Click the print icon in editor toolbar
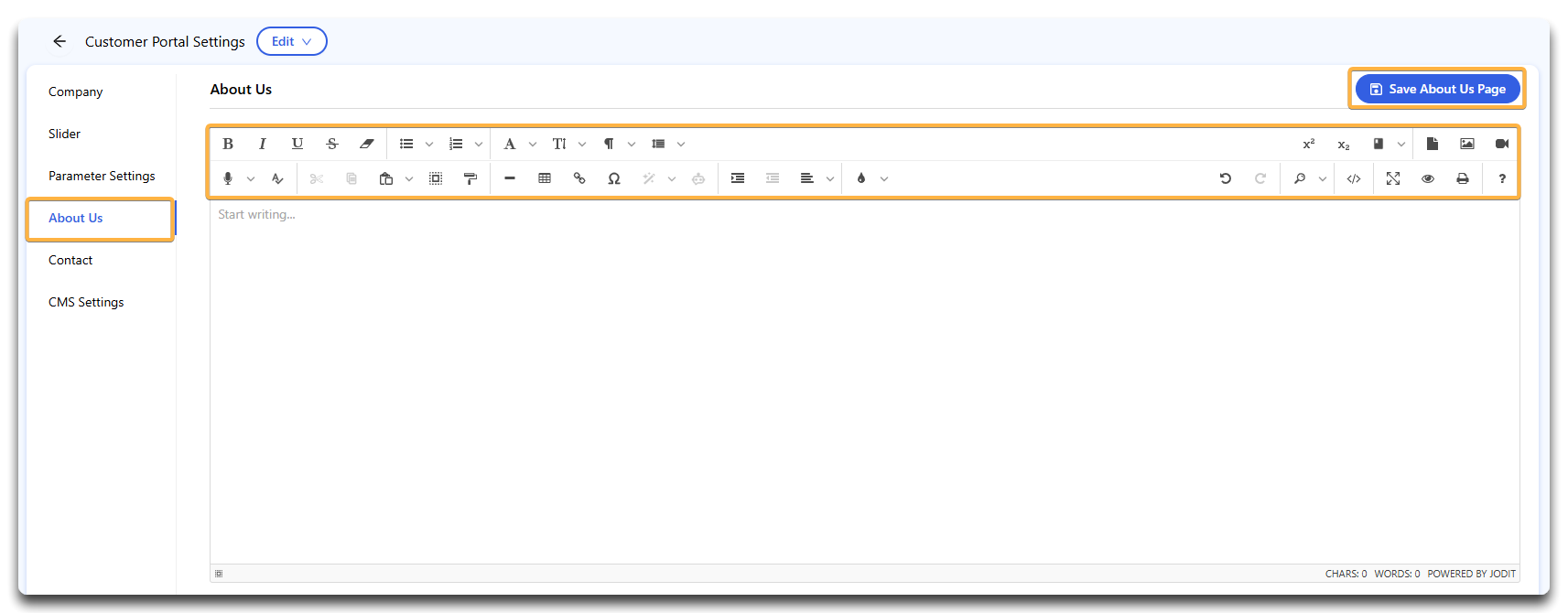The image size is (1568, 613). 1463,178
